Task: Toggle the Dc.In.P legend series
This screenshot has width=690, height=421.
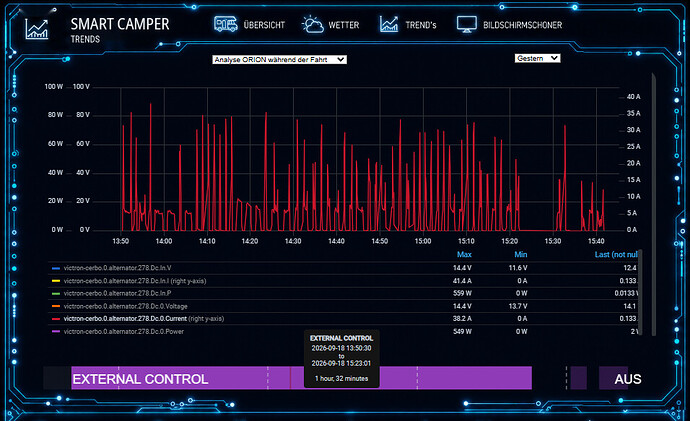Action: (x=117, y=293)
